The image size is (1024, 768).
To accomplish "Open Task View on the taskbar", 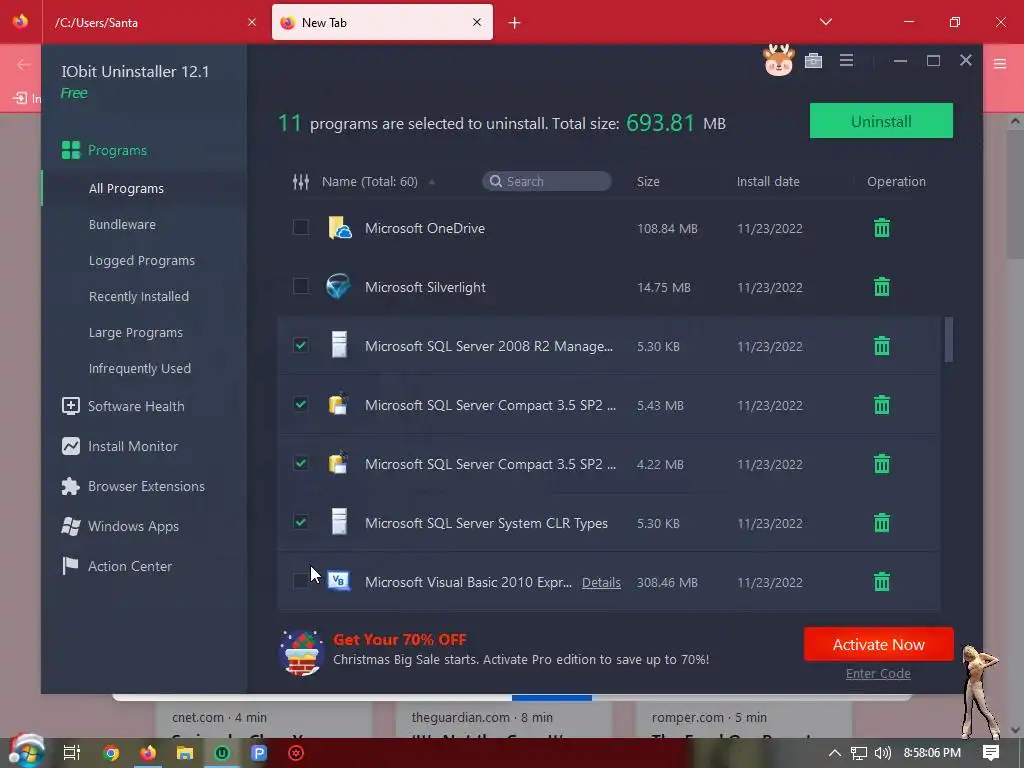I will 72,753.
